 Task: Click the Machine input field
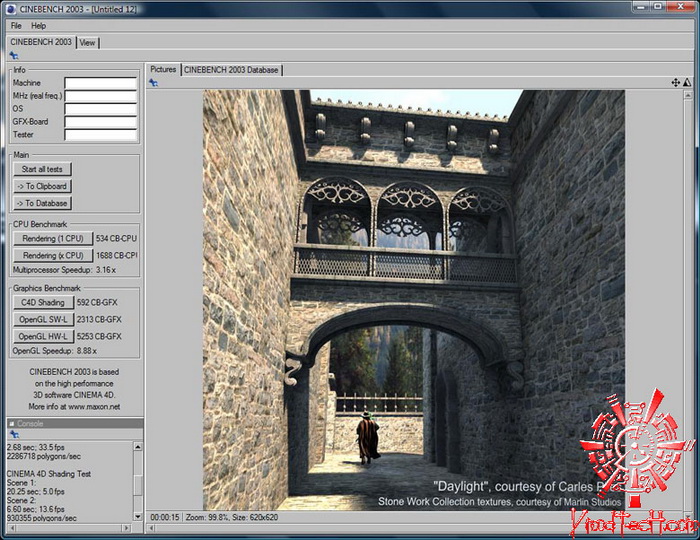pos(100,83)
